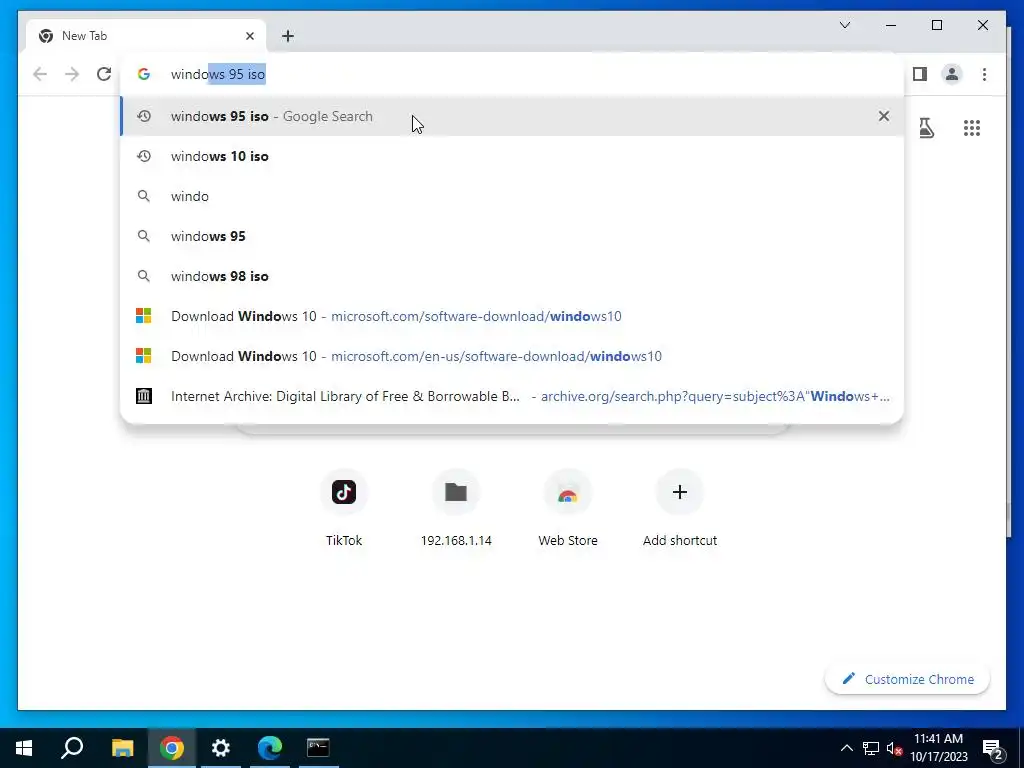
Task: Open a new tab with the plus button
Action: (x=288, y=36)
